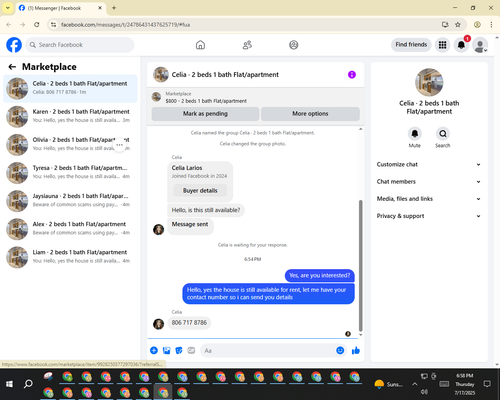Open Chrome three-dot menu
The image size is (500, 400).
click(x=491, y=25)
